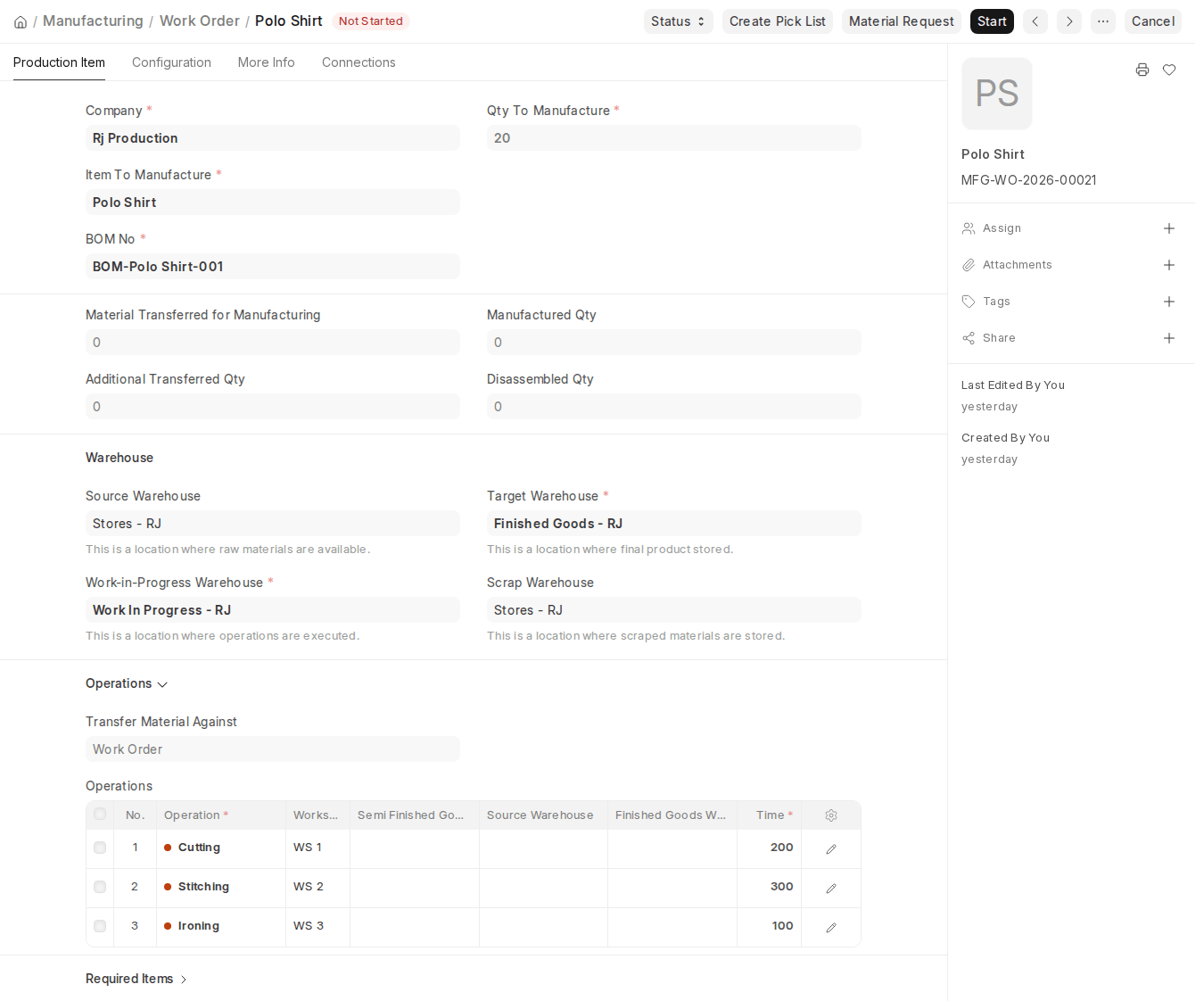Switch to the More Info tab

click(x=266, y=62)
